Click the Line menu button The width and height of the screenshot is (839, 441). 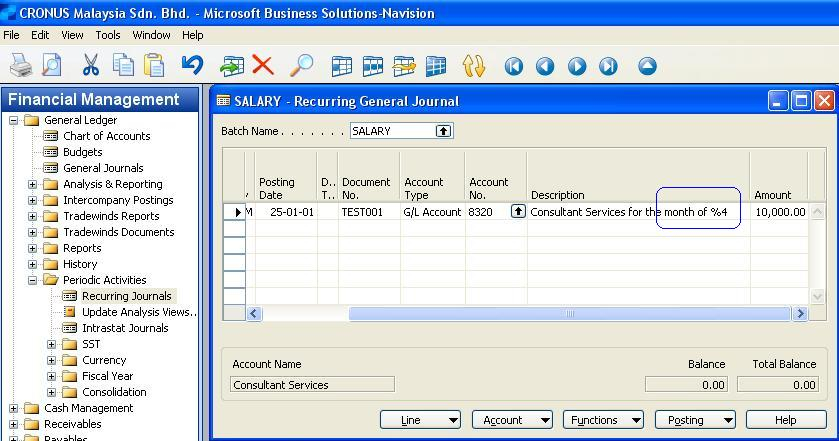pyautogui.click(x=421, y=420)
